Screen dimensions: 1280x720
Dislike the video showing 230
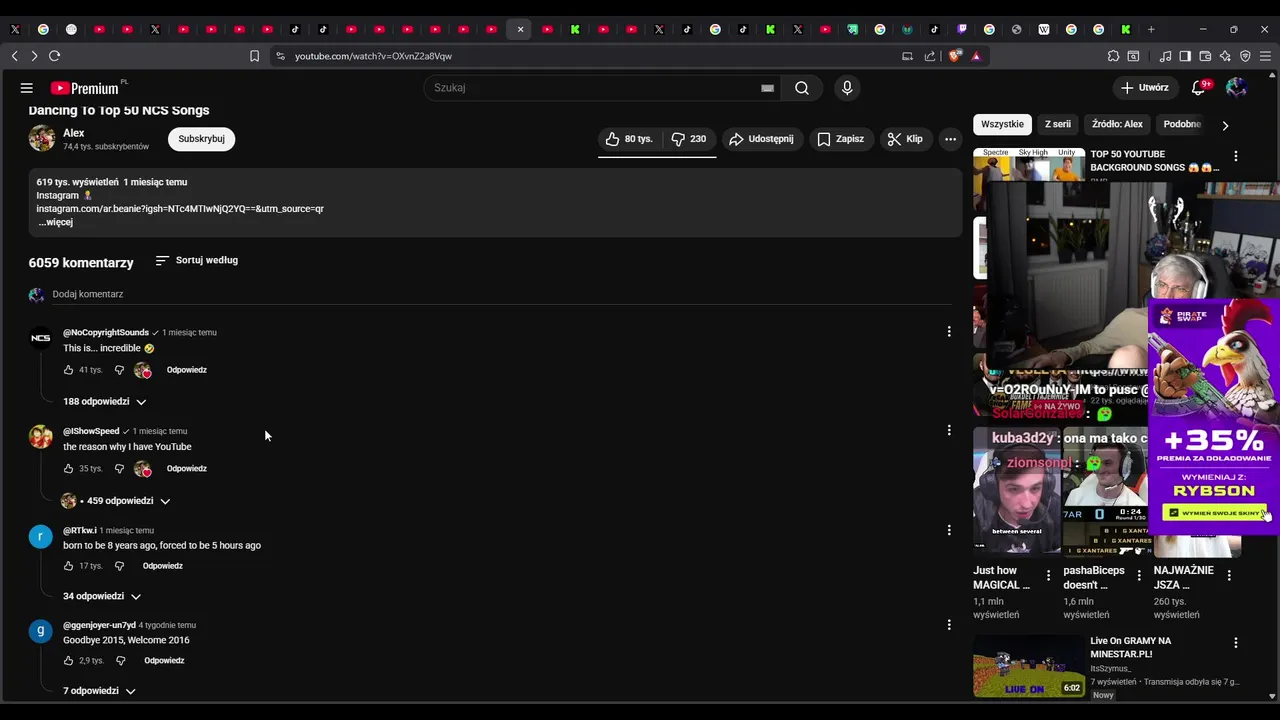point(689,139)
